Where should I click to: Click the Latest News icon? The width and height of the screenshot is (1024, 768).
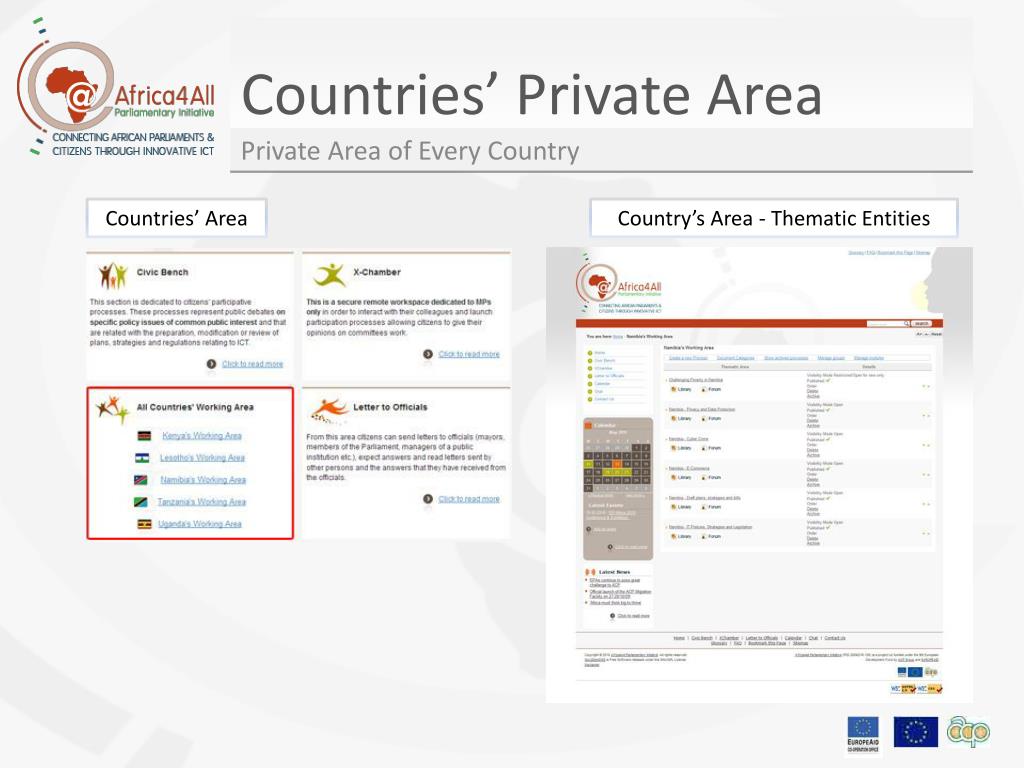point(590,572)
